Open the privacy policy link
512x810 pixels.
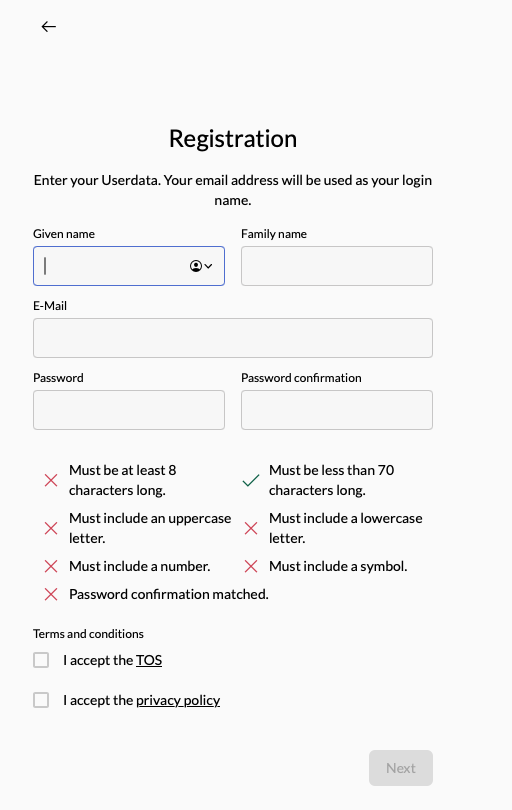click(178, 700)
